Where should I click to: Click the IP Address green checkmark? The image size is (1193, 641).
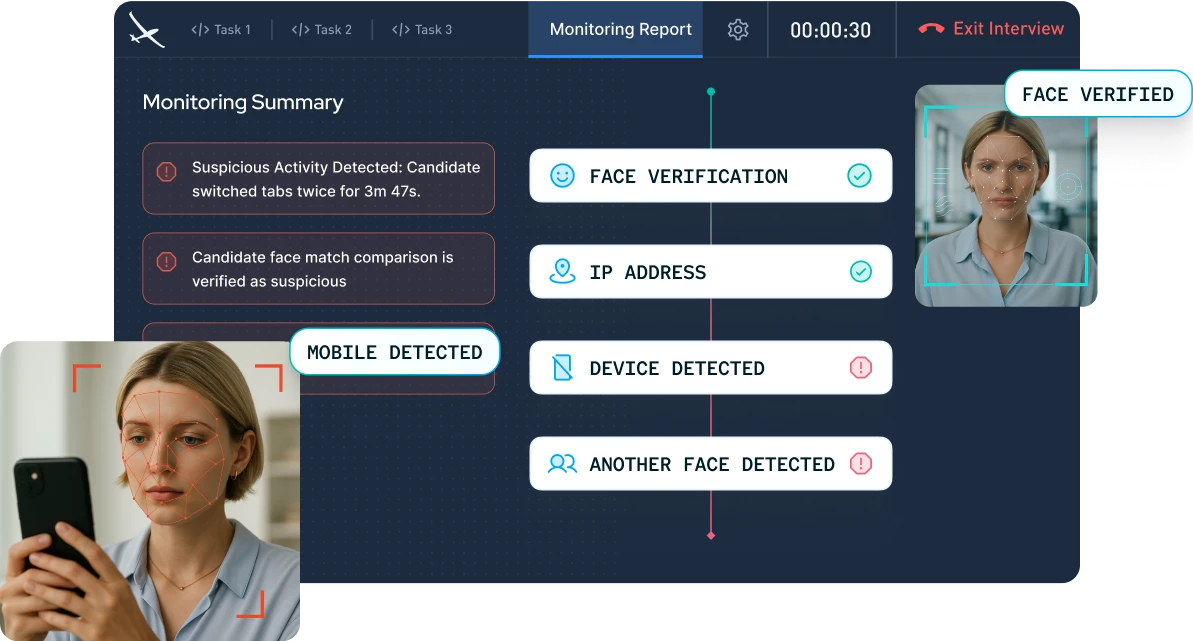(859, 272)
